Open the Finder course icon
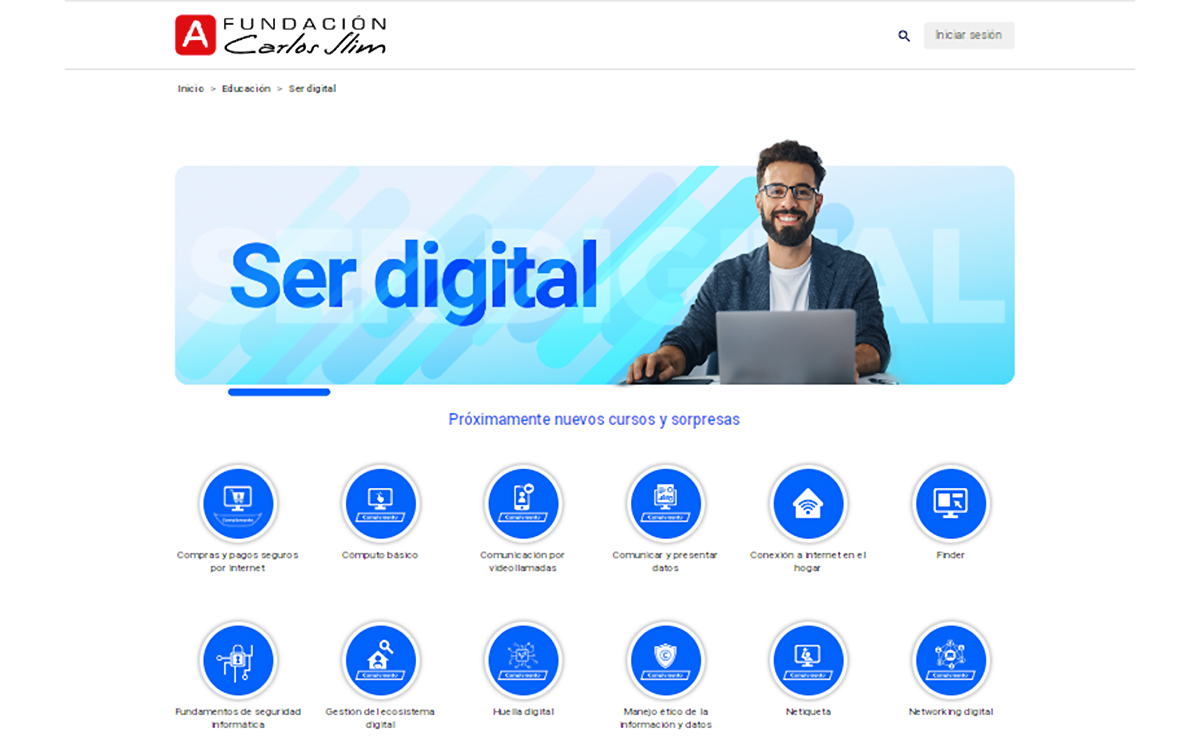The height and width of the screenshot is (746, 1200). pos(950,503)
